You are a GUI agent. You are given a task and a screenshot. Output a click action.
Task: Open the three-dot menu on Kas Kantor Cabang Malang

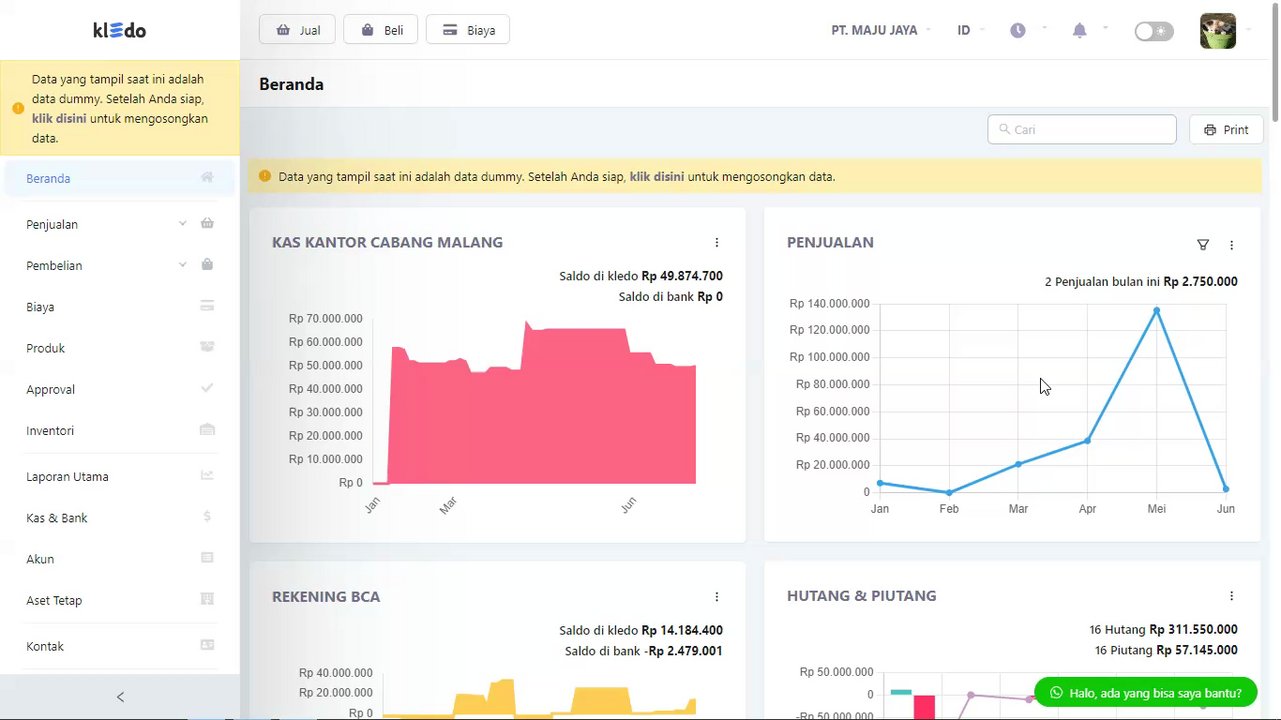[x=717, y=242]
